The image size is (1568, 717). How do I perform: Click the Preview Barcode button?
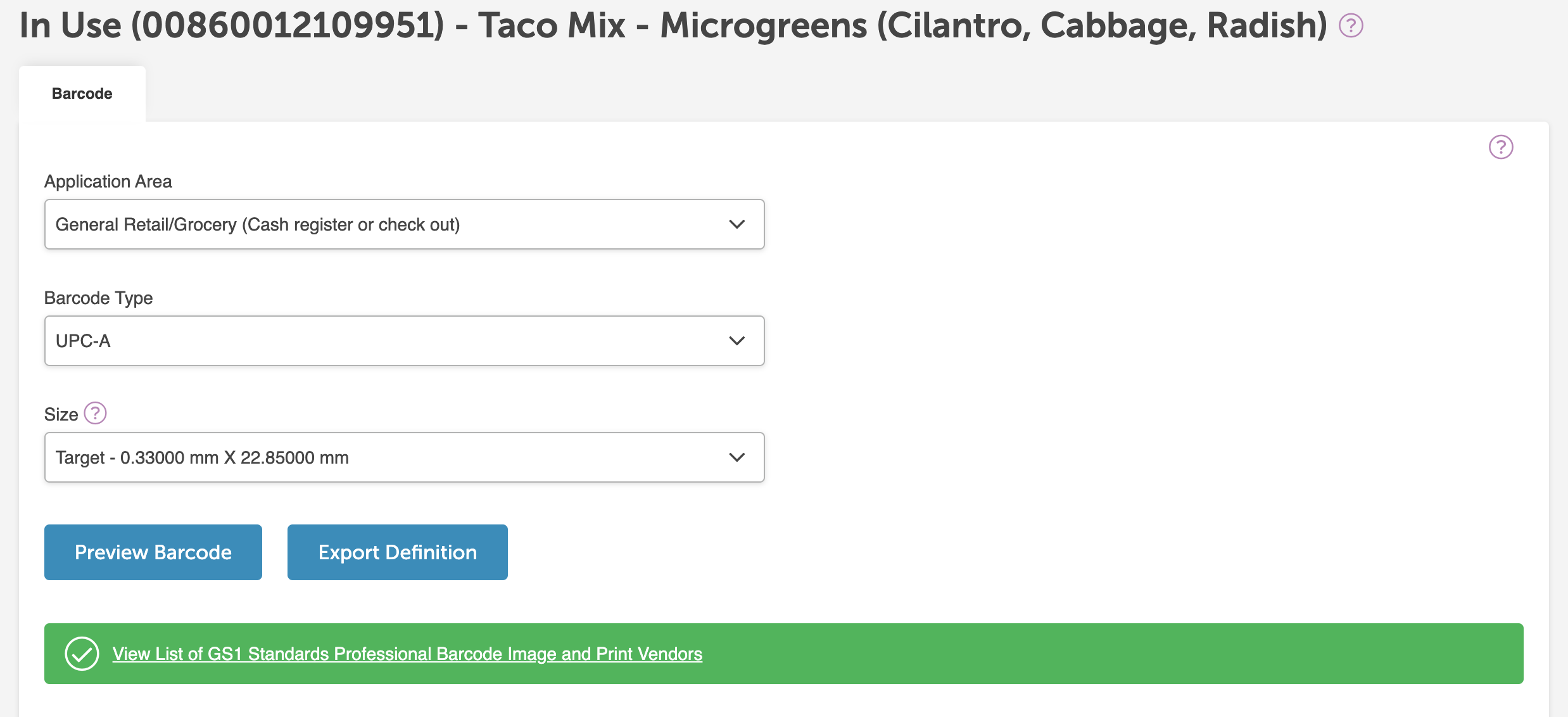(x=152, y=552)
